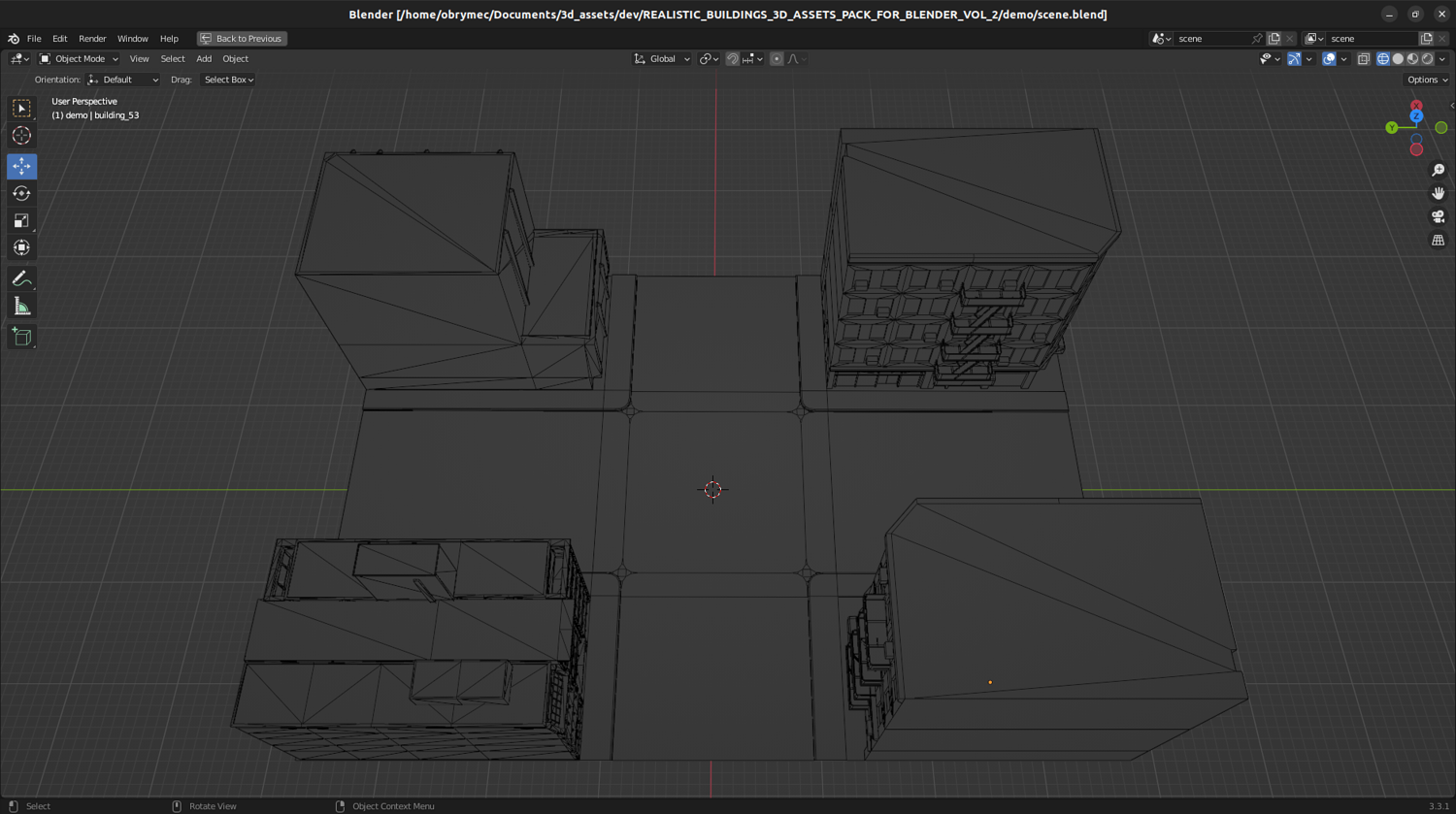This screenshot has height=814, width=1456.
Task: Toggle X-ray mode
Action: 1364,59
